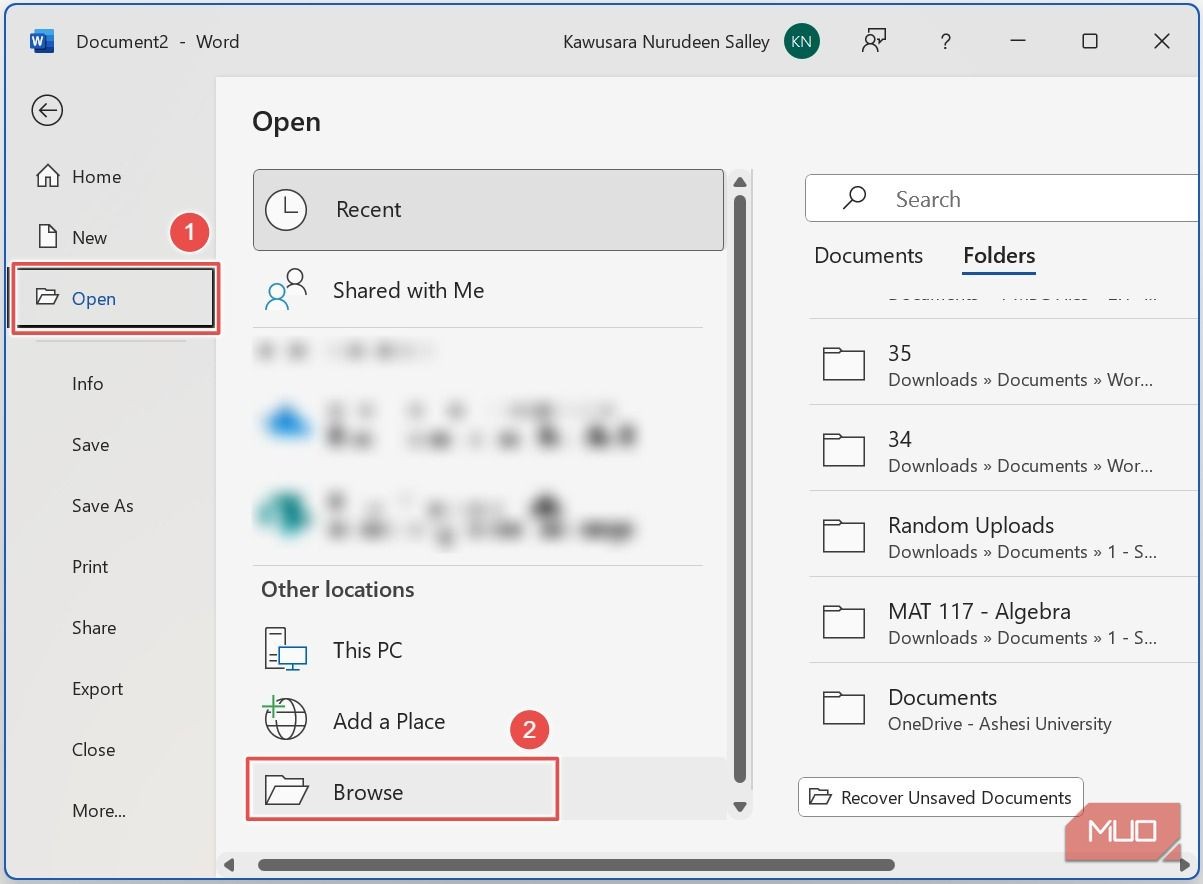This screenshot has width=1203, height=884.
Task: Click the OneDrive Documents folder icon
Action: click(843, 708)
